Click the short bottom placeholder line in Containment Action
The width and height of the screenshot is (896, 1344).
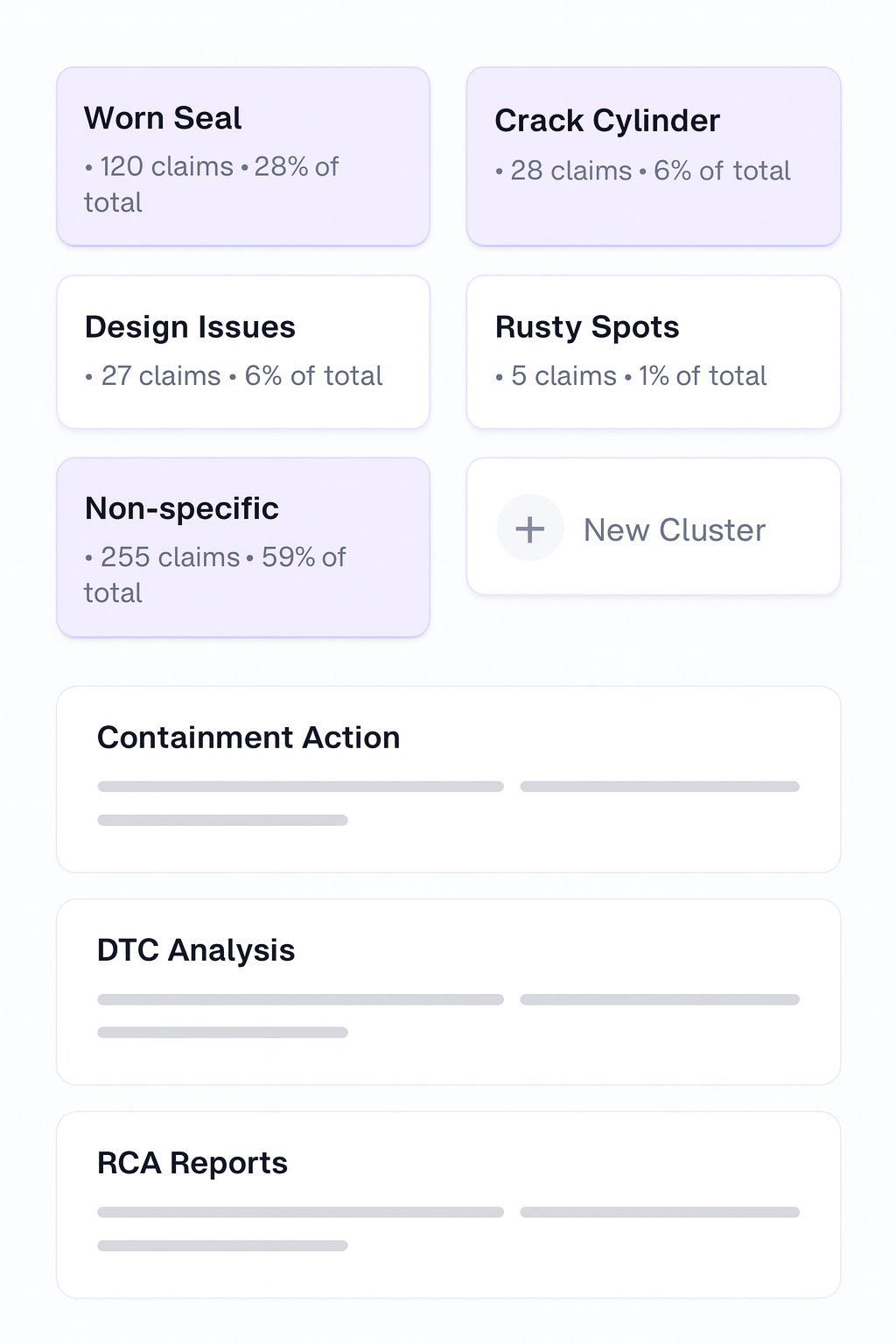point(222,820)
